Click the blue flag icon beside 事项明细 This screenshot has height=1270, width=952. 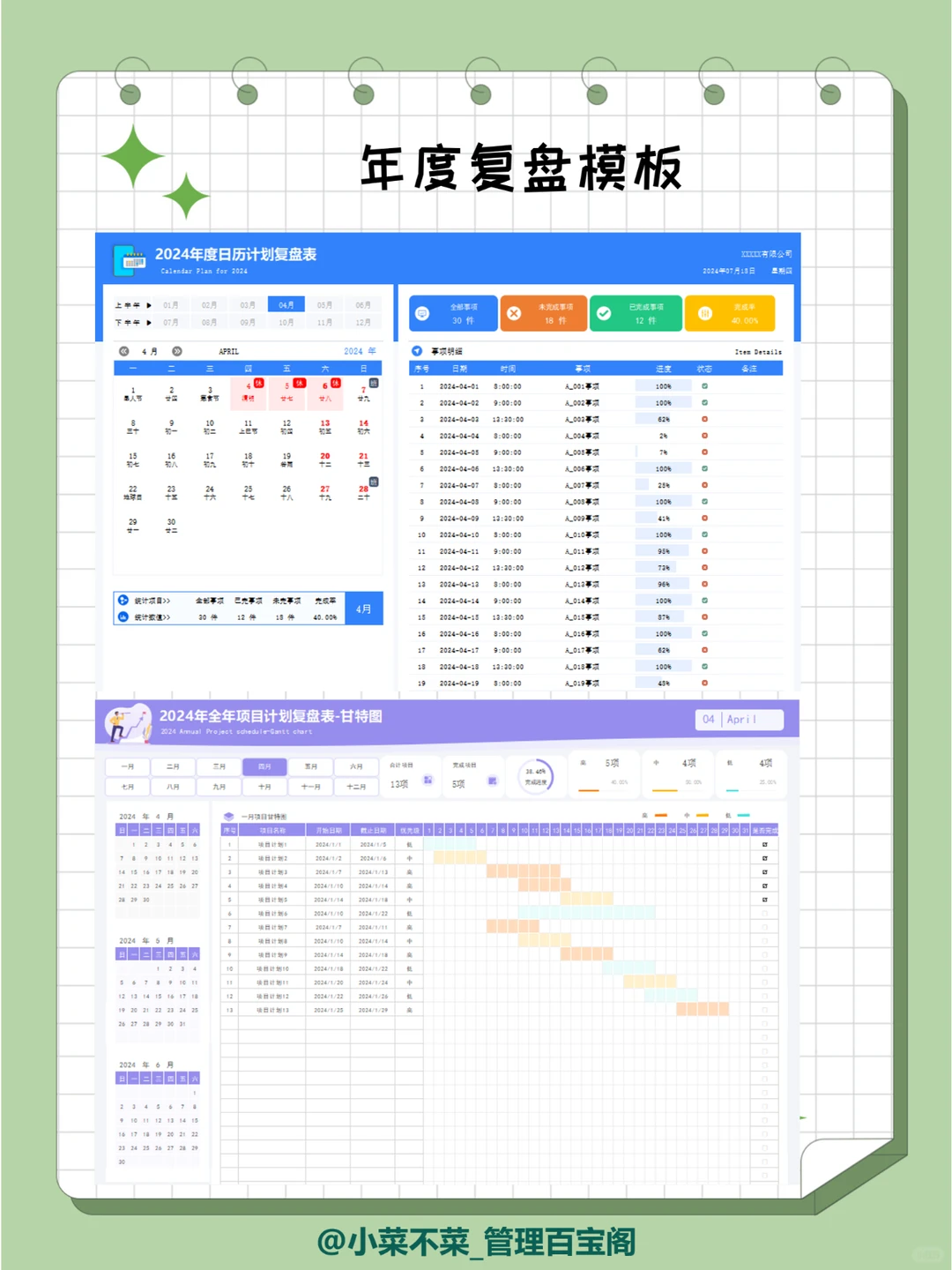pos(417,350)
